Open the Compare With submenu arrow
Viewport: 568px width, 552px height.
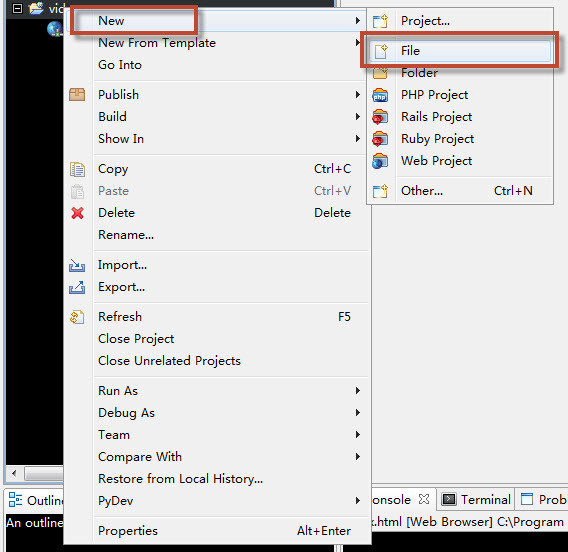pyautogui.click(x=358, y=457)
